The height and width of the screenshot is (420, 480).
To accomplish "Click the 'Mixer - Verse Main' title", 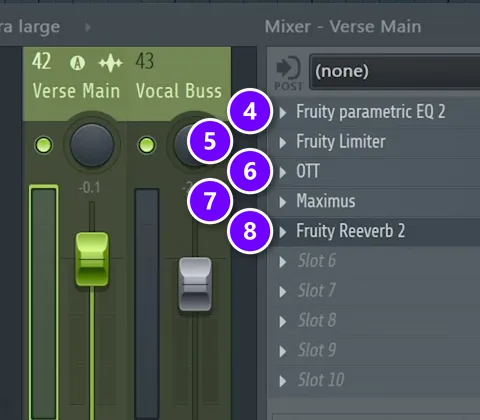I will tap(343, 27).
